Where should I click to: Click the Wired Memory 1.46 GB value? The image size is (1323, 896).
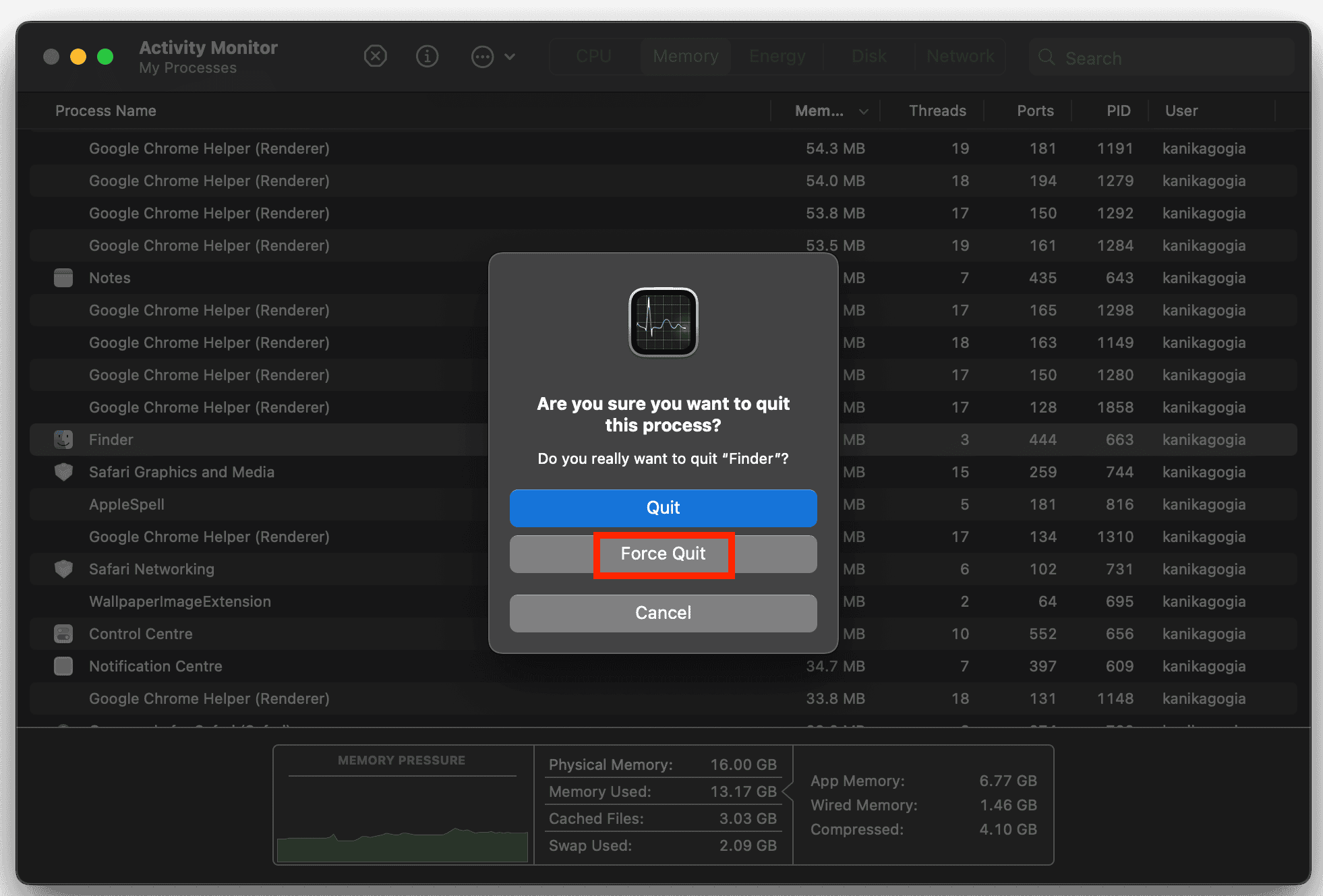pyautogui.click(x=1008, y=805)
